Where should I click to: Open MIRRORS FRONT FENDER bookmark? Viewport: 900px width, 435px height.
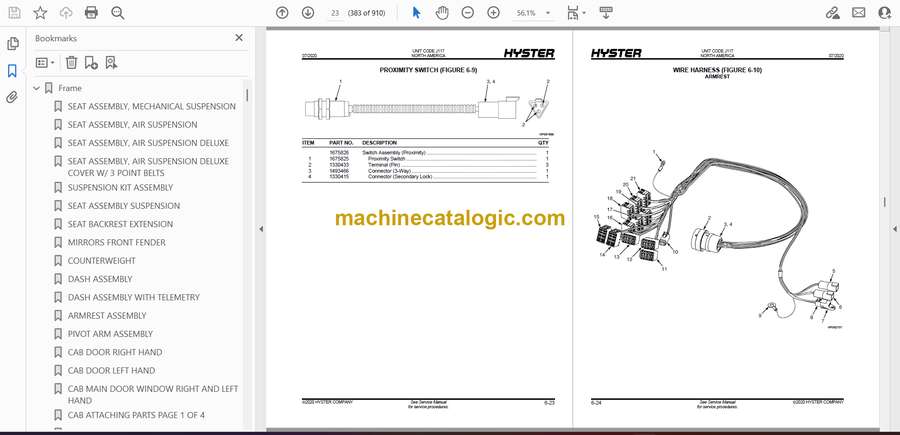[117, 242]
